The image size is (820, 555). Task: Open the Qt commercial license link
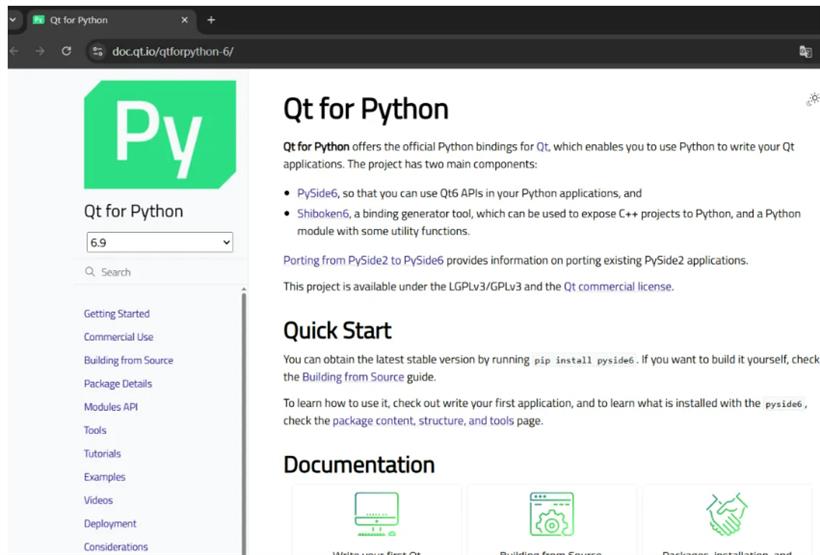coord(618,287)
